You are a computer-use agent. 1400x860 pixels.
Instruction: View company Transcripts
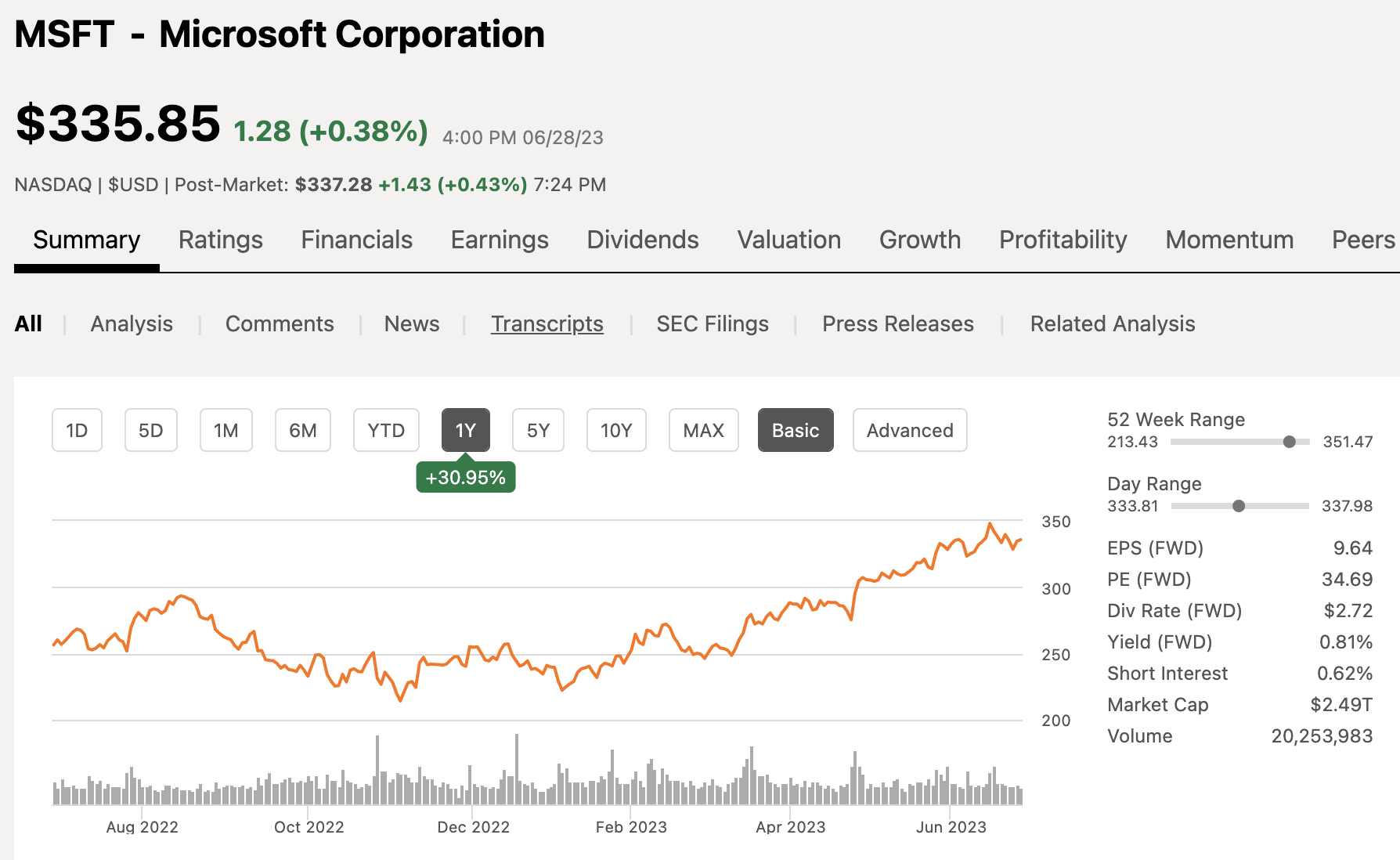pos(547,323)
